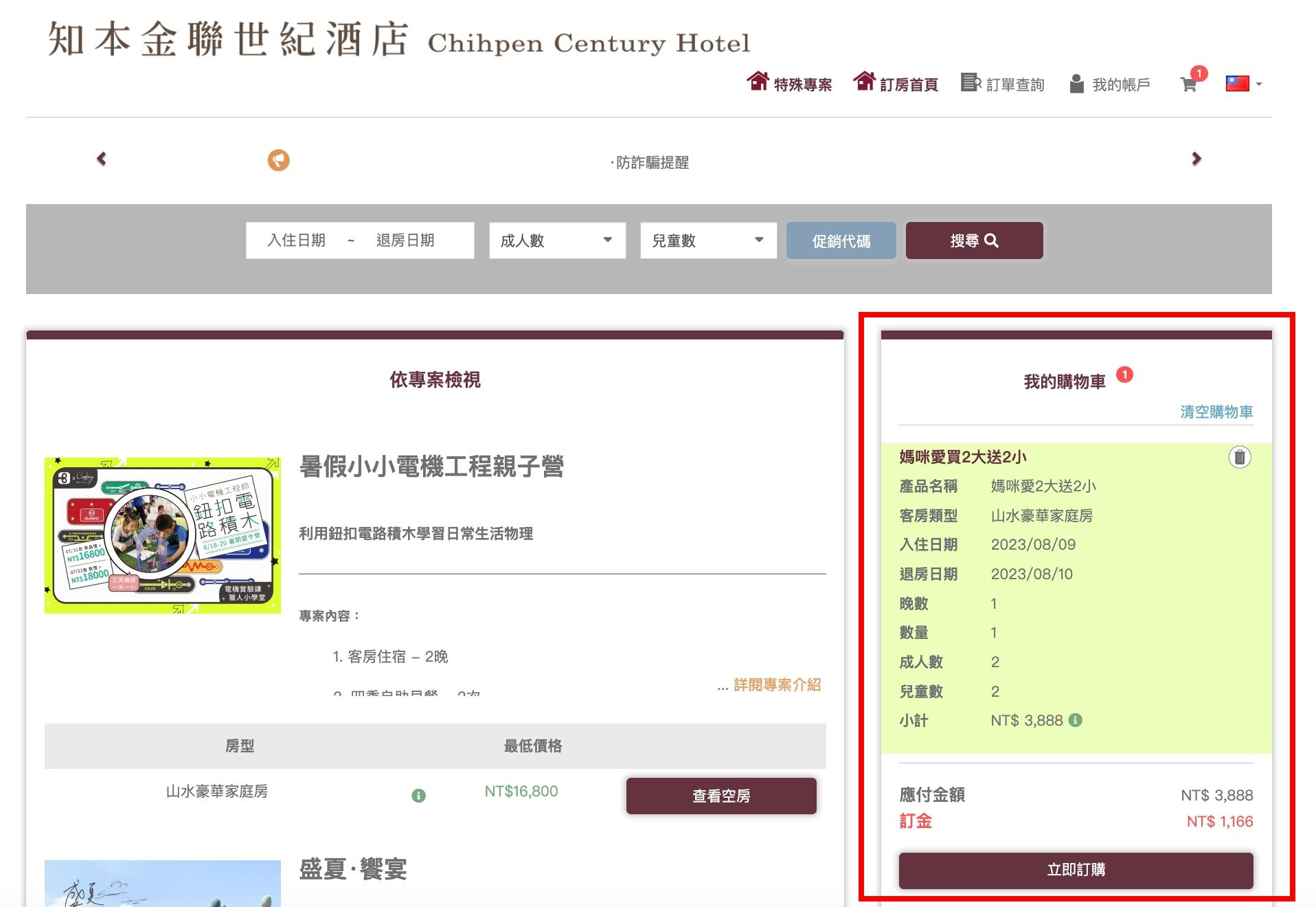Click the right carousel arrow
1316x907 pixels.
point(1196,158)
